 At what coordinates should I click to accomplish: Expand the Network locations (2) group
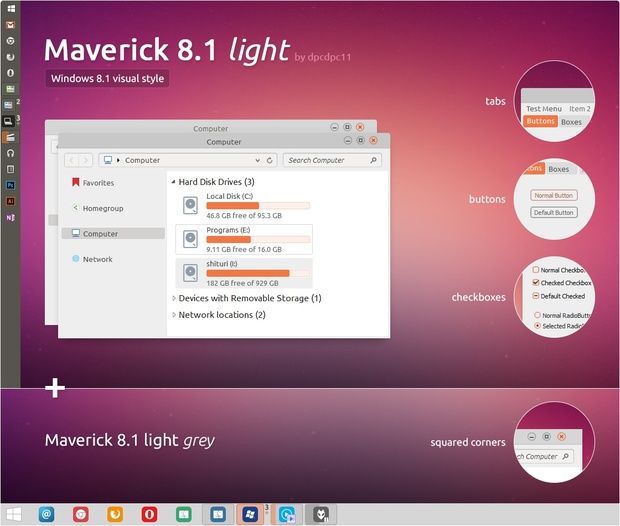coord(174,315)
